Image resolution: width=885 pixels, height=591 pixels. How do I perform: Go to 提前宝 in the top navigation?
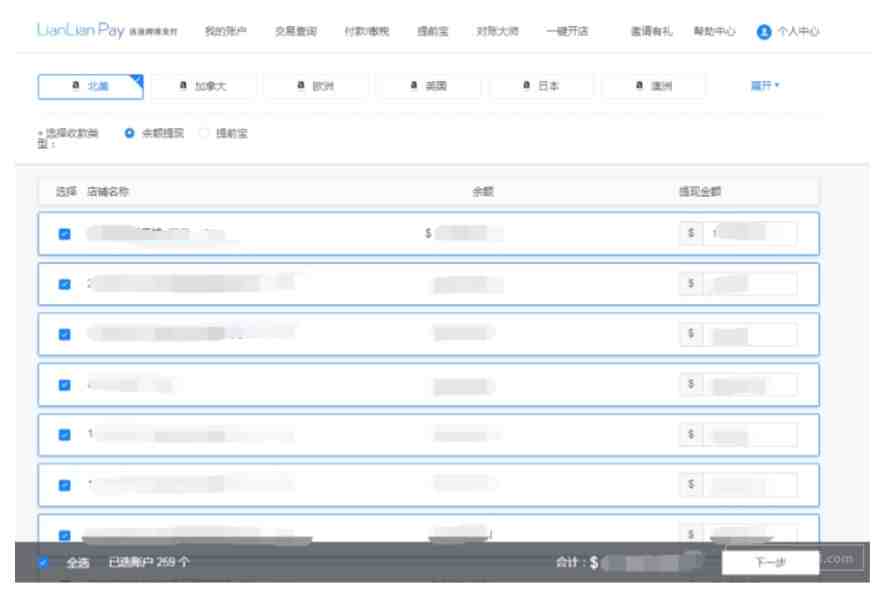coord(432,31)
